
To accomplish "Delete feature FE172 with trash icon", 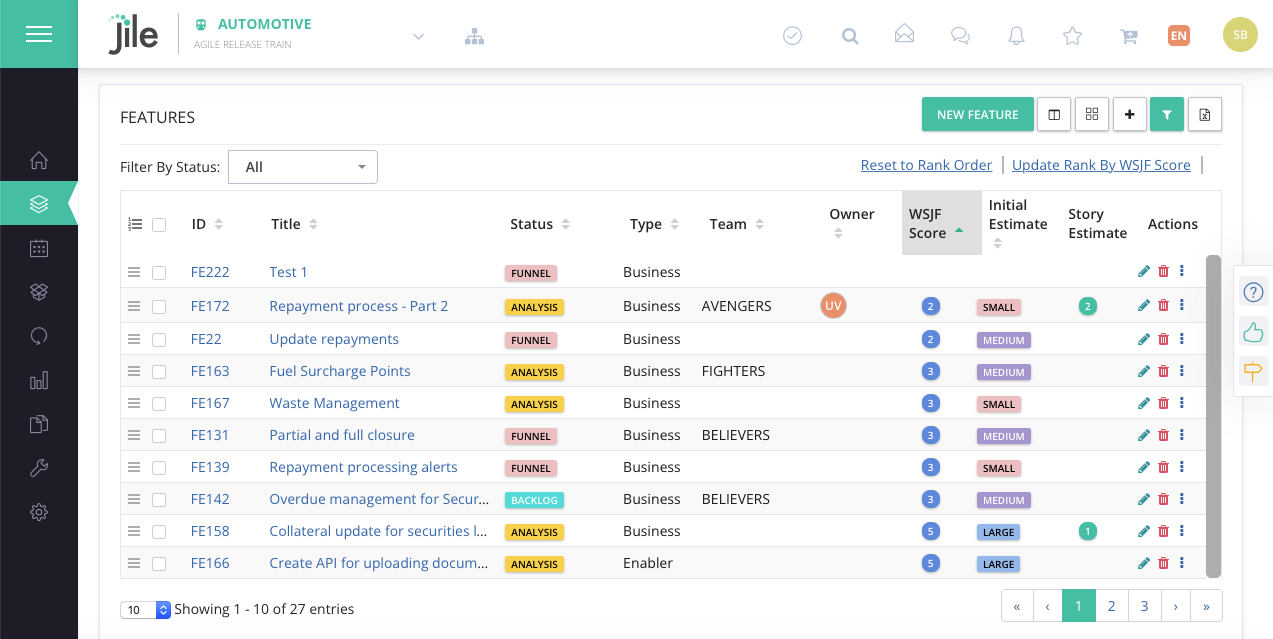I will tap(1163, 306).
